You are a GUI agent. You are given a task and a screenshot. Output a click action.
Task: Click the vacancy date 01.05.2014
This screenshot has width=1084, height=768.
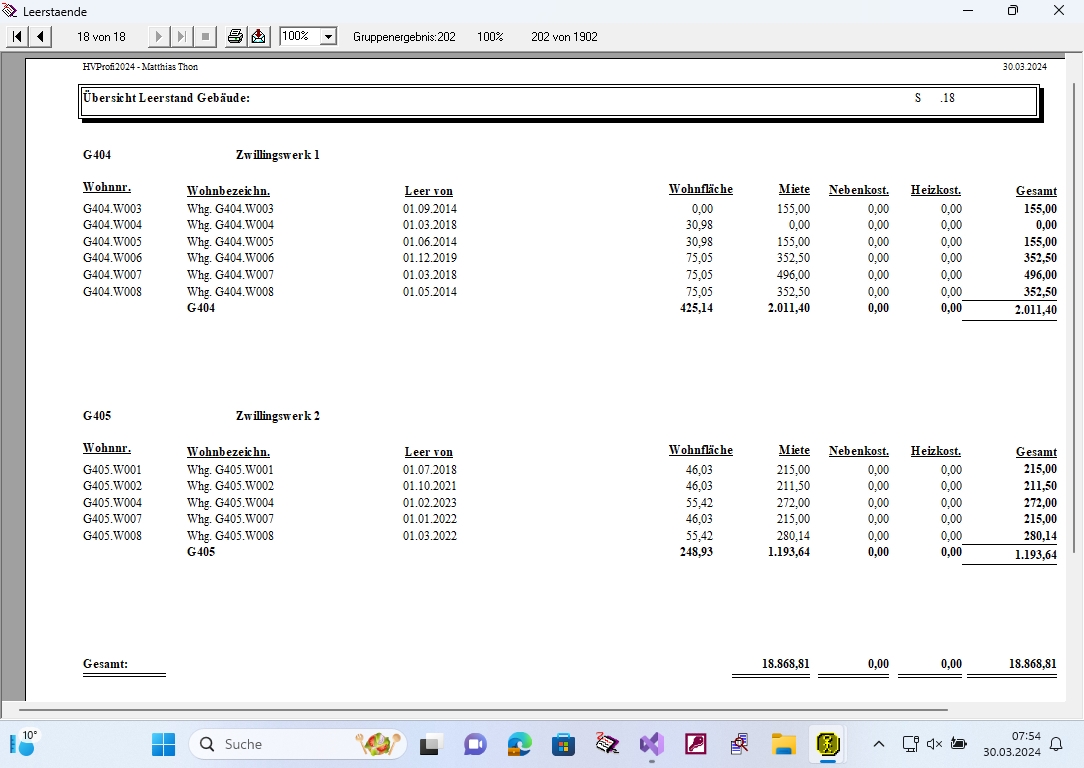(430, 292)
